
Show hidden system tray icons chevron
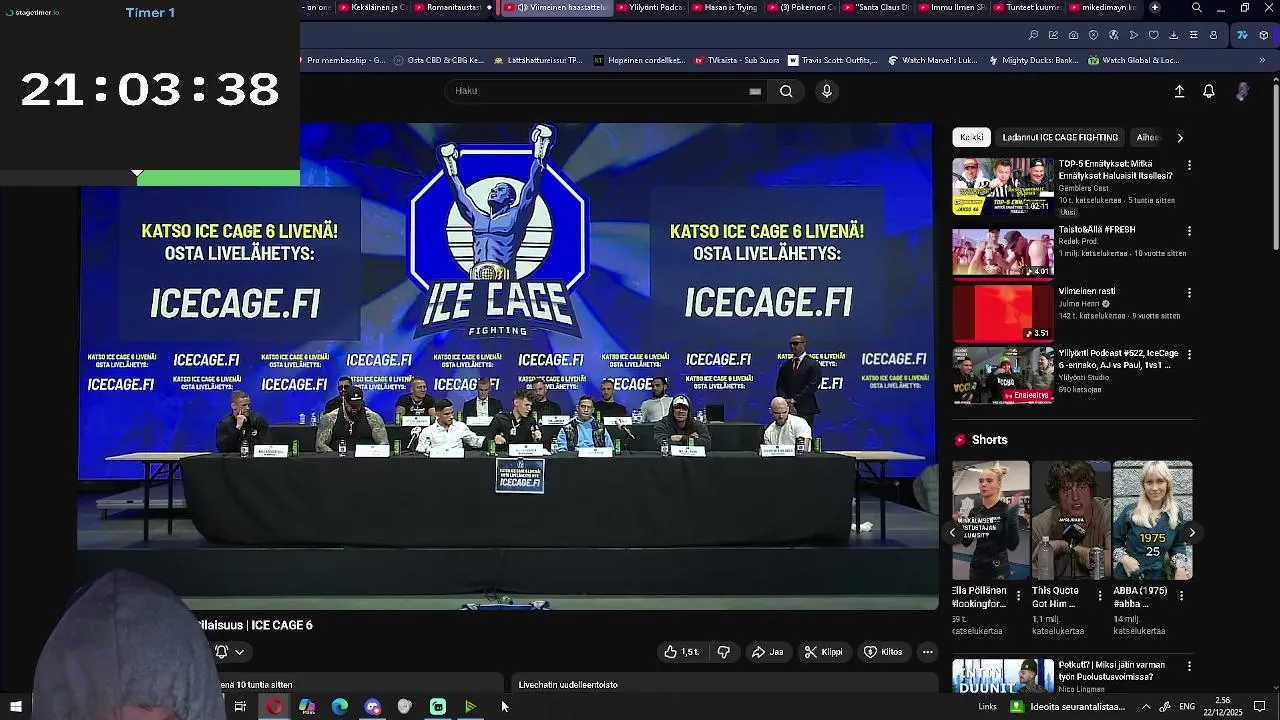point(1146,707)
